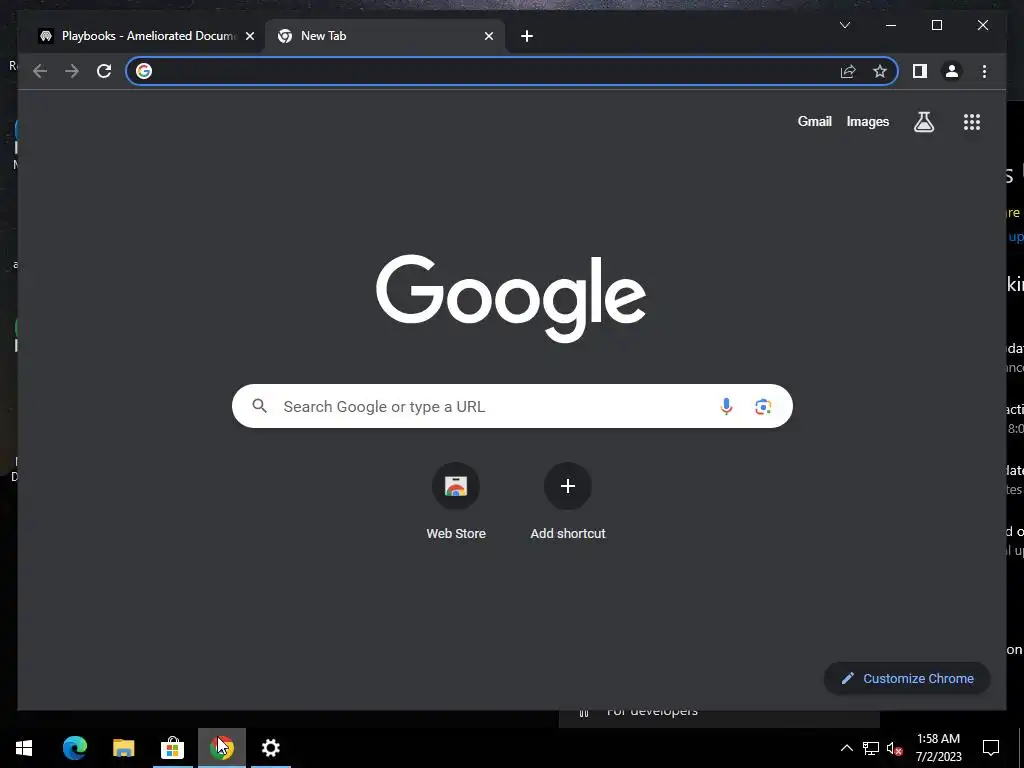Open the network status tray icon
This screenshot has height=768, width=1024.
[x=871, y=748]
